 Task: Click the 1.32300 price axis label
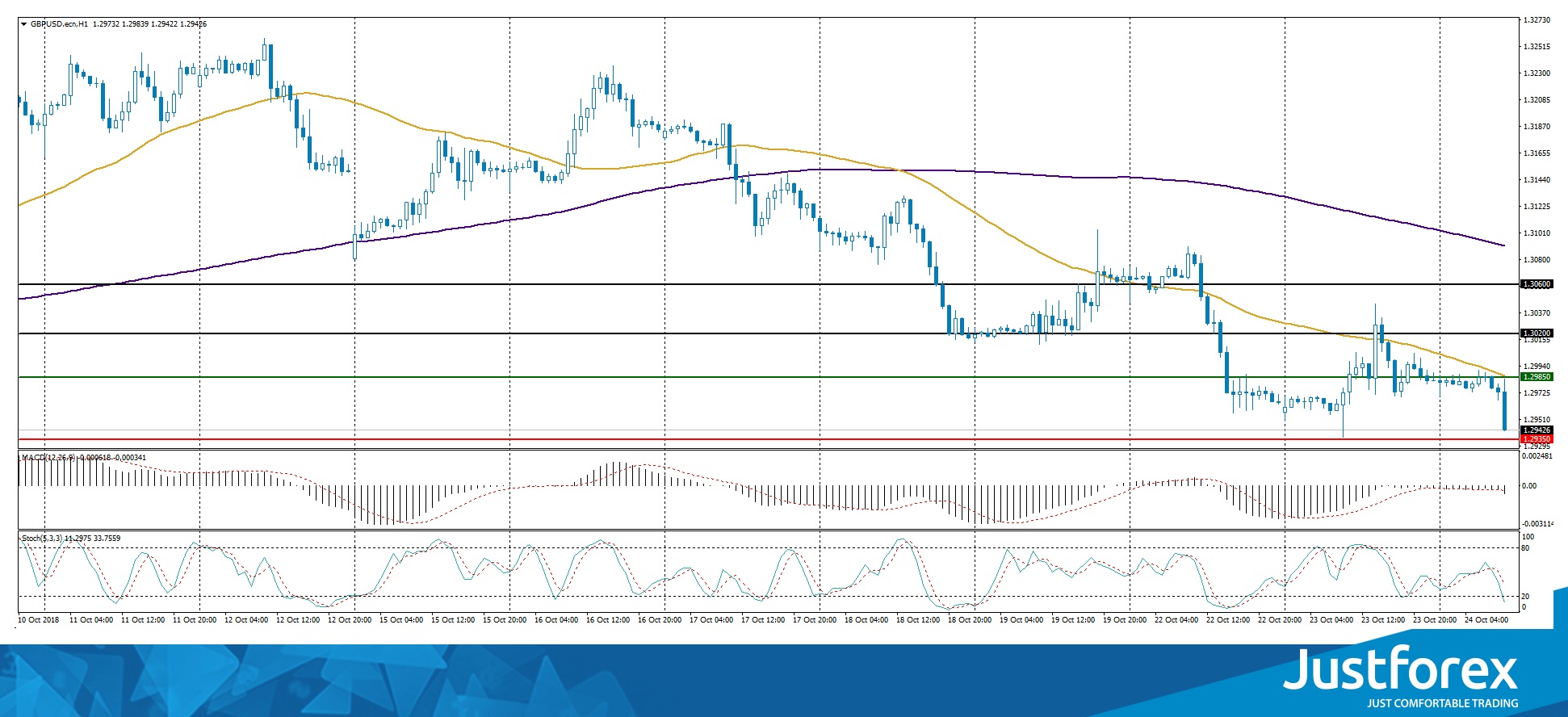click(x=1536, y=73)
